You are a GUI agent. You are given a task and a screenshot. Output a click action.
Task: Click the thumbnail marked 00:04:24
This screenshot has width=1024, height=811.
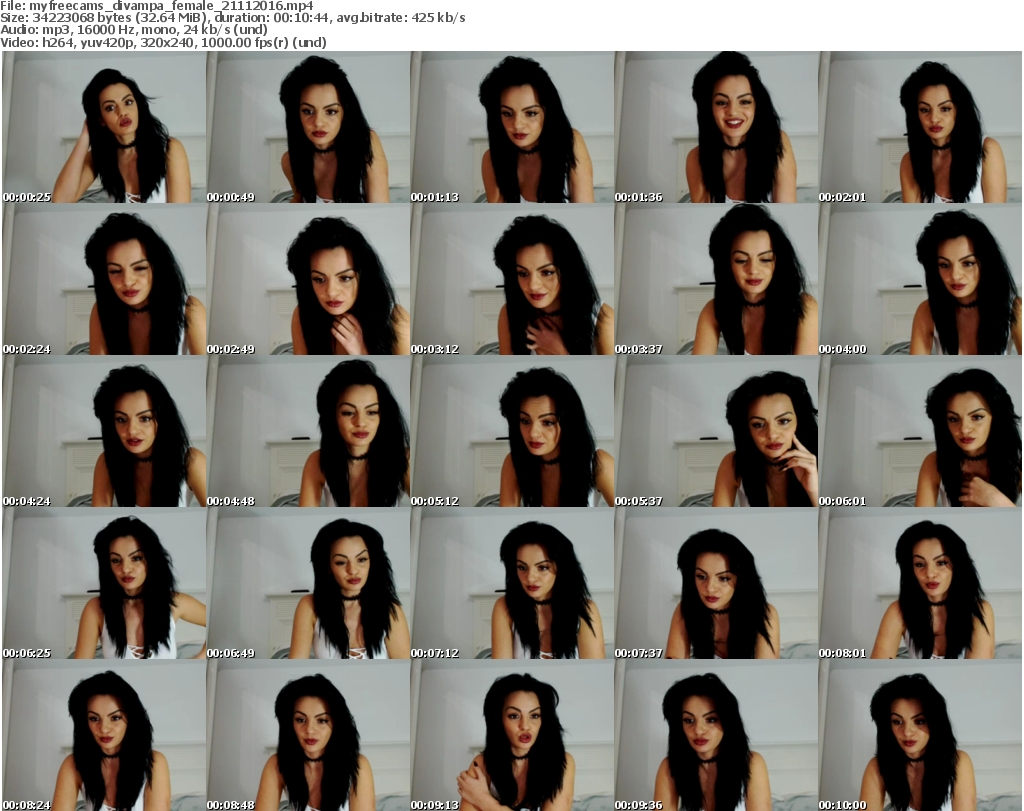[x=104, y=432]
